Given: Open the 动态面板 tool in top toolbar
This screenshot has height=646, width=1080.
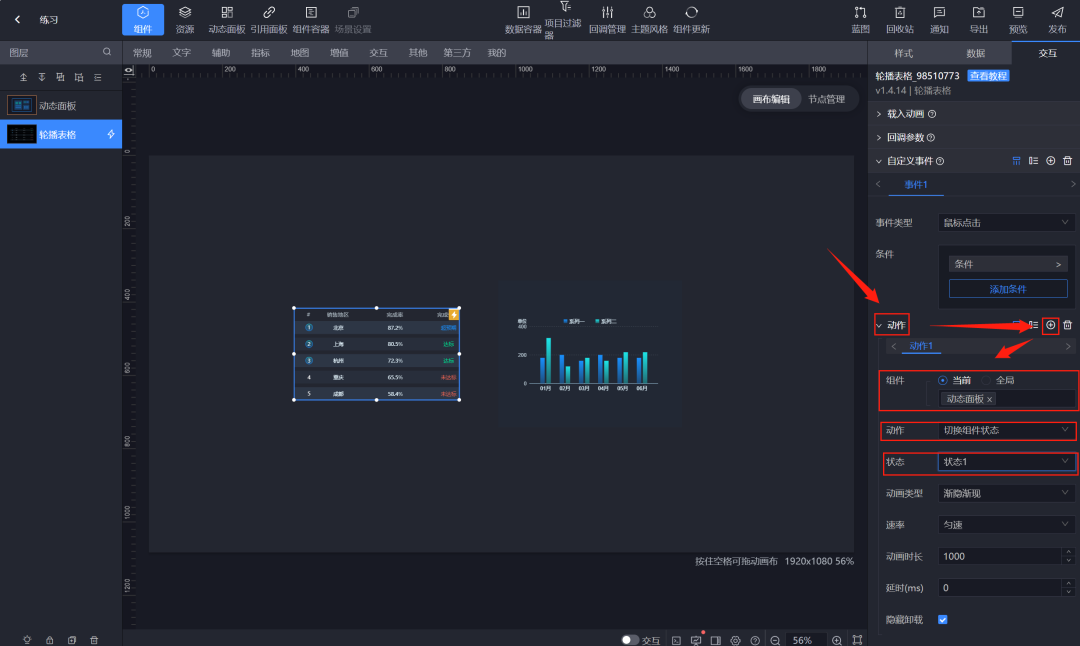Looking at the screenshot, I should (x=227, y=19).
